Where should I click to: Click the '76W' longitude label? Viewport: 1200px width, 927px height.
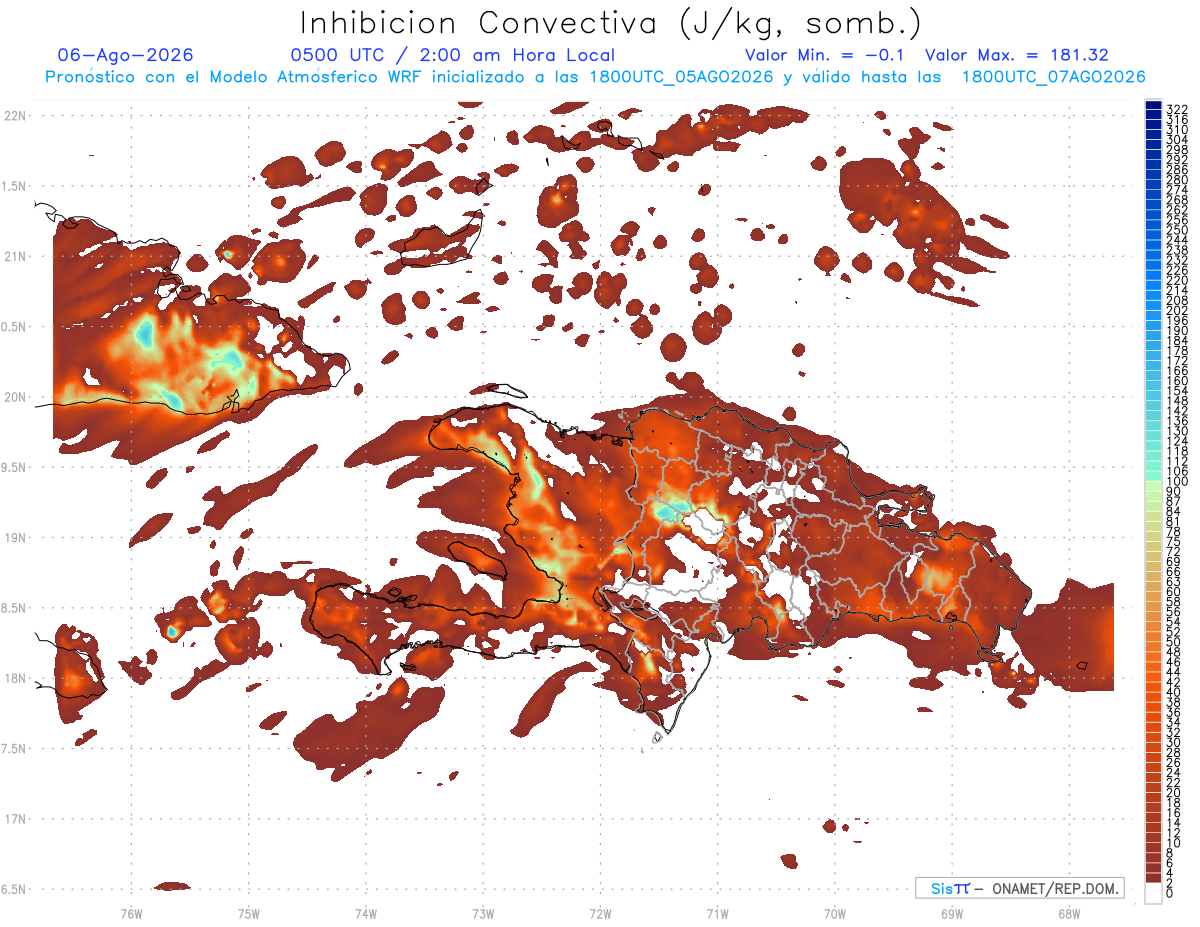(131, 913)
